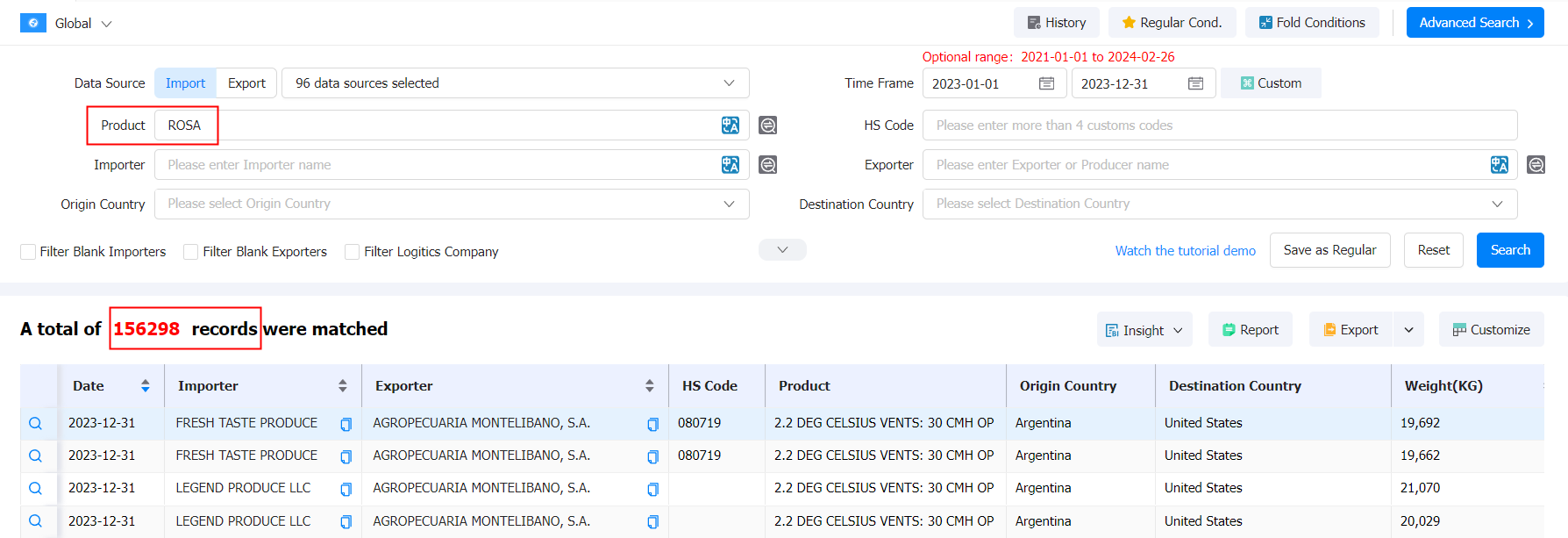
Task: Sort results by Date column arrows
Action: [x=146, y=386]
